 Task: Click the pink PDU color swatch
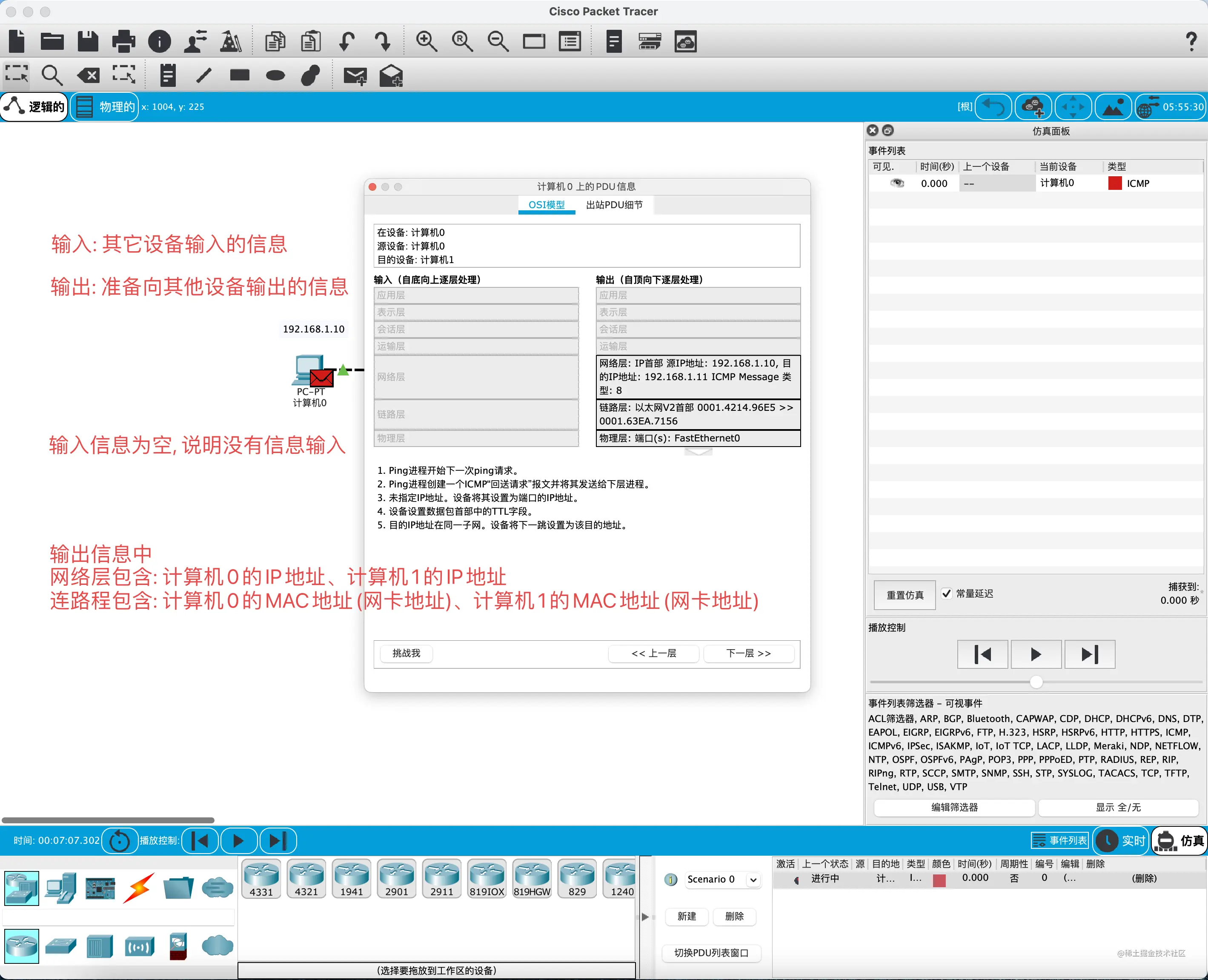(939, 880)
